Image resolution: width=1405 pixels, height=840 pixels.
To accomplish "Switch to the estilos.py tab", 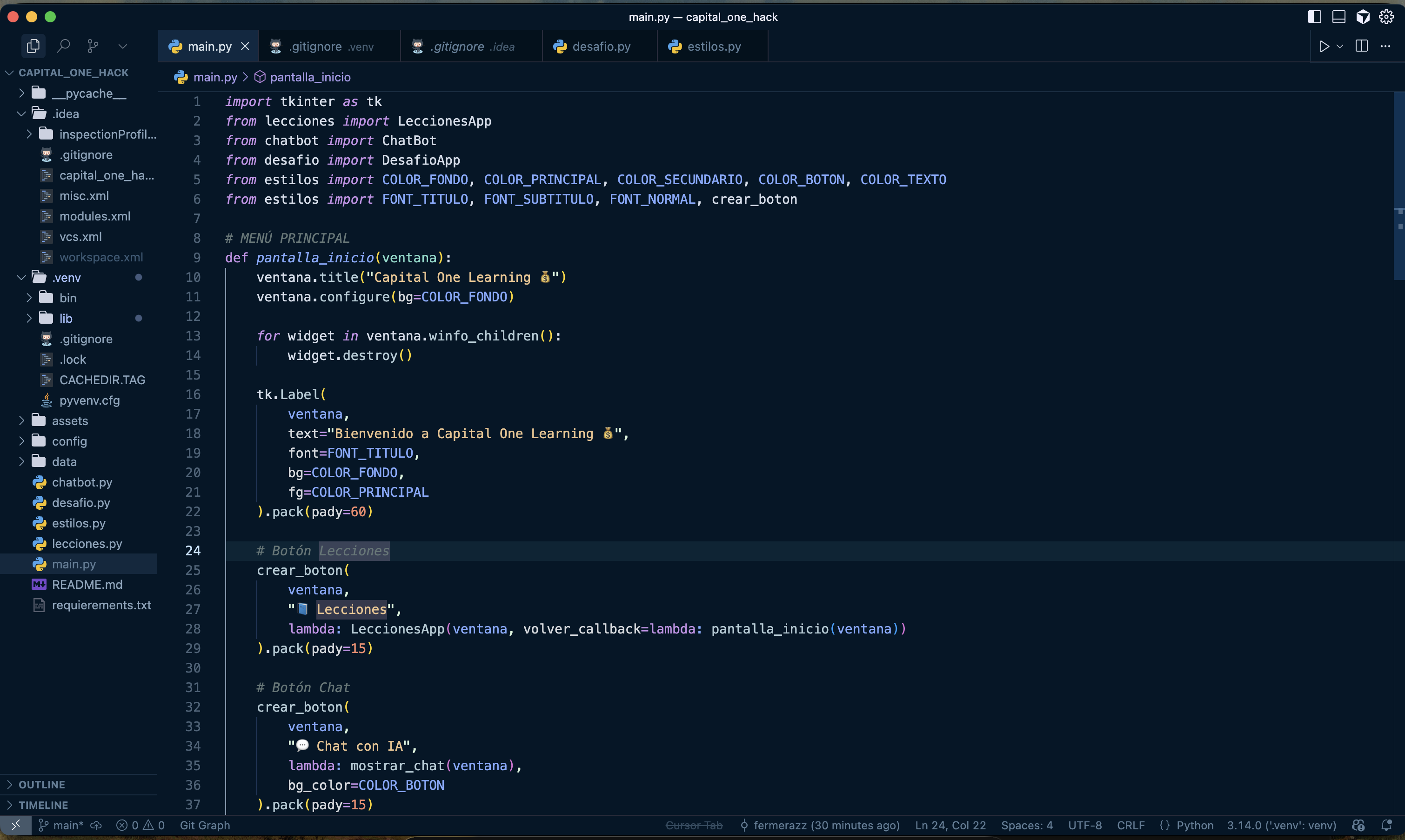I will click(x=713, y=47).
